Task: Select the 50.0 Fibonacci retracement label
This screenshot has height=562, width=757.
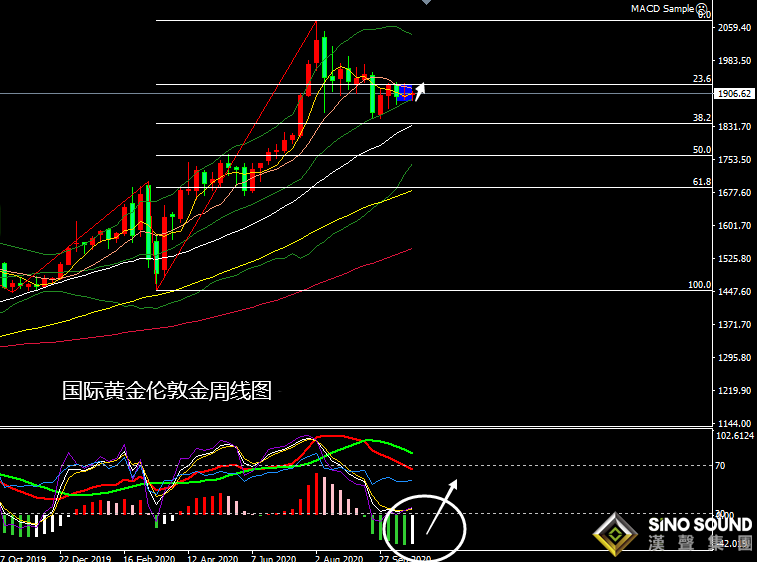Action: click(701, 150)
